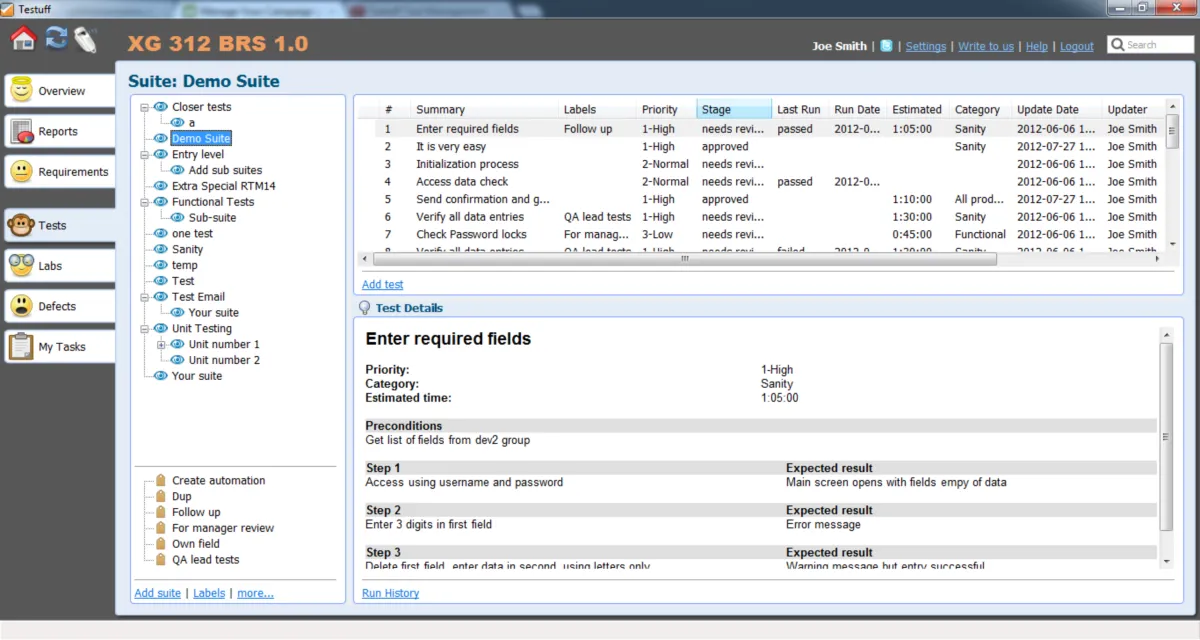The width and height of the screenshot is (1200, 640).
Task: Collapse the Functional Tests suite
Action: point(145,202)
